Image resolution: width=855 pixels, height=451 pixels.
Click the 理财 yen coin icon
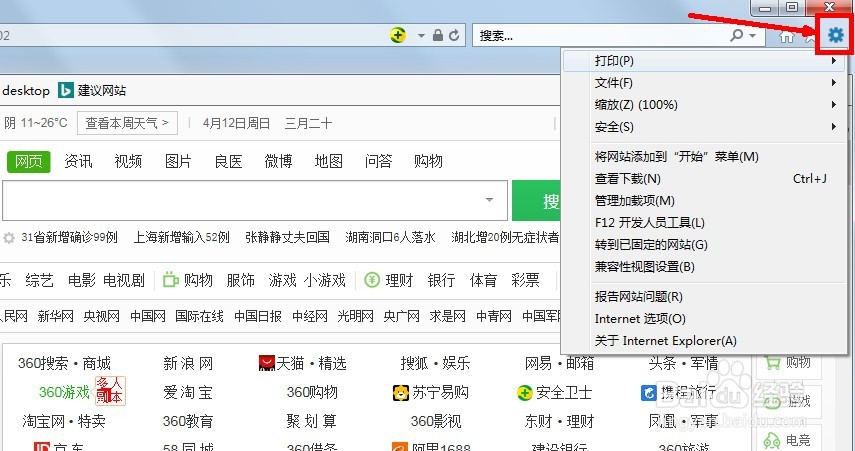372,280
